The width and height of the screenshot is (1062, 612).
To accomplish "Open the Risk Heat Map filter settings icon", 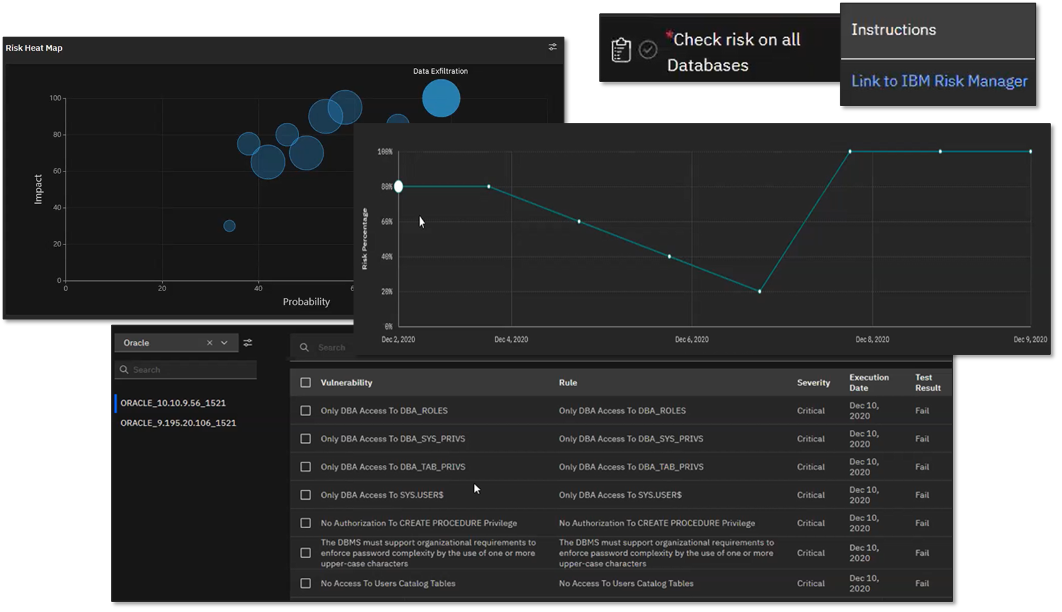I will pyautogui.click(x=553, y=47).
